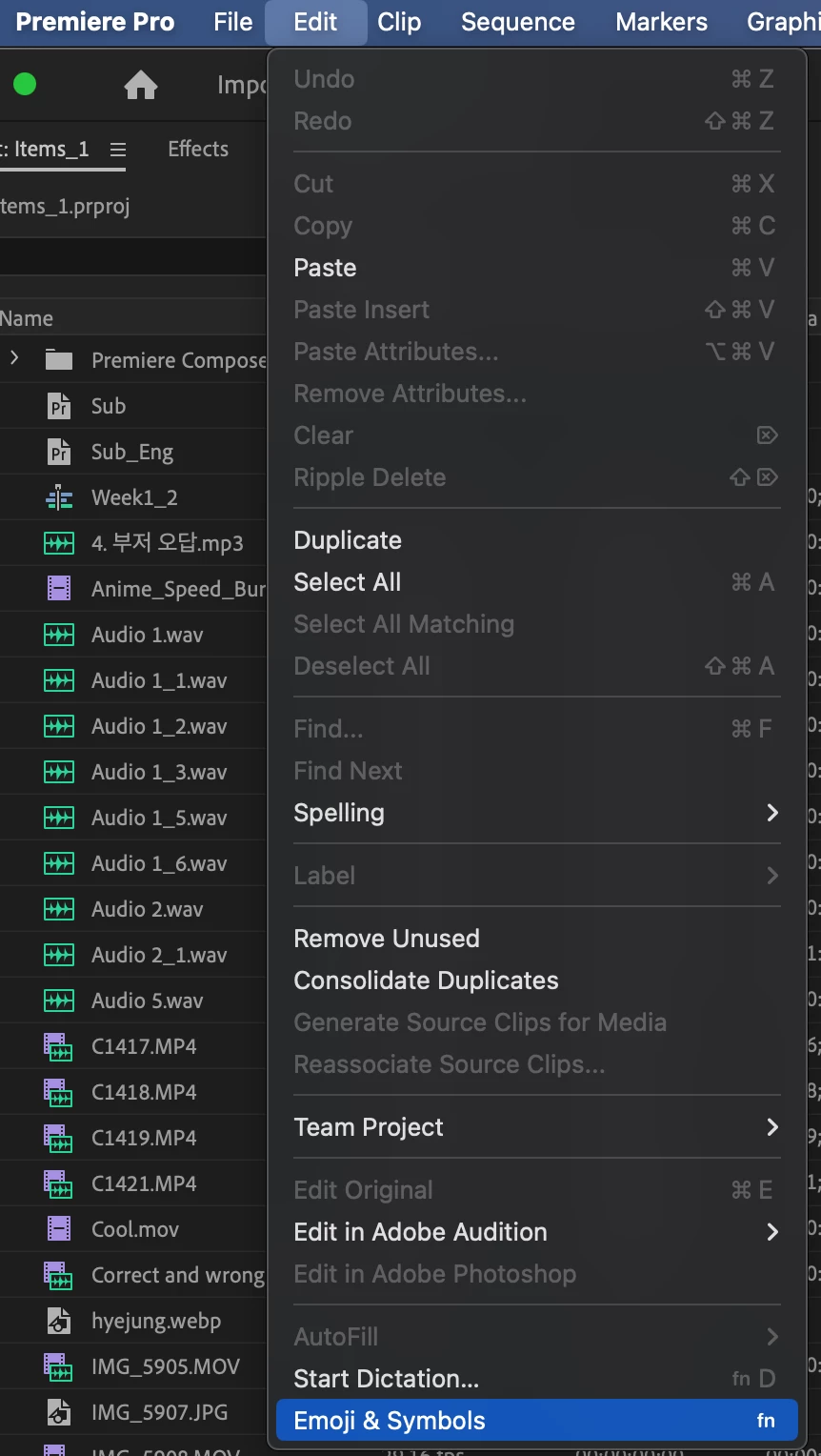Expand the Premiere Composer bin
Screen dimensions: 821x1456
click(x=14, y=358)
